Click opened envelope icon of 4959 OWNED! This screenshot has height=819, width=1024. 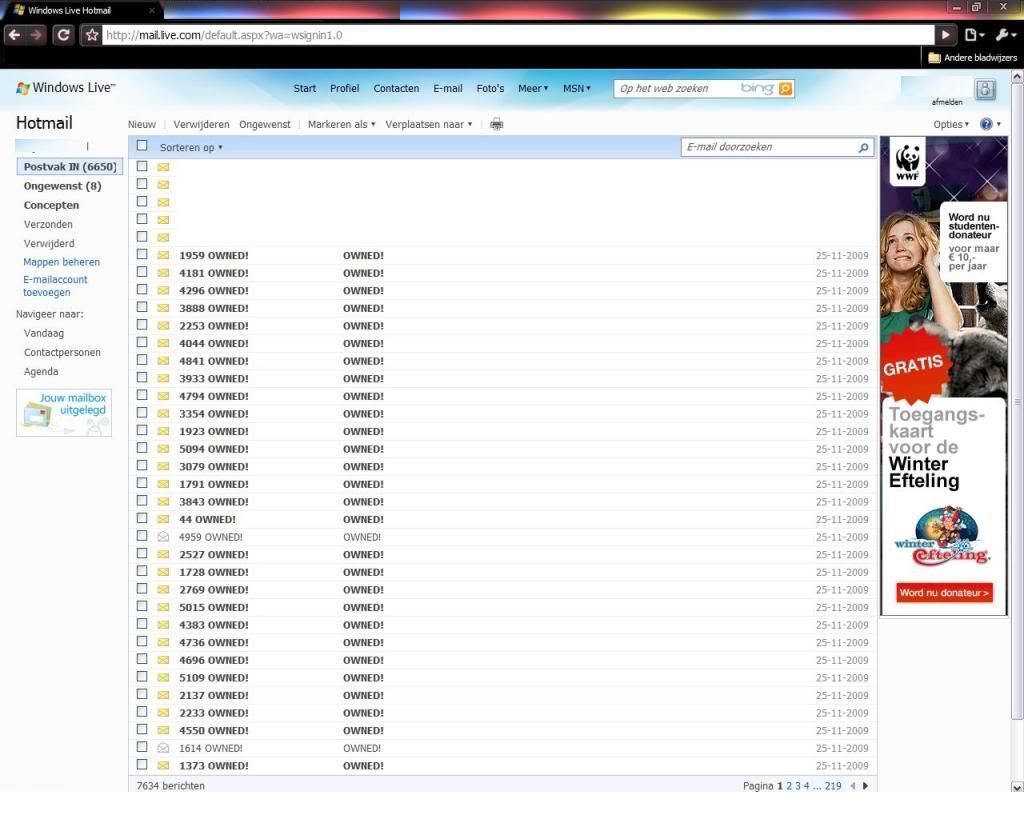(163, 537)
